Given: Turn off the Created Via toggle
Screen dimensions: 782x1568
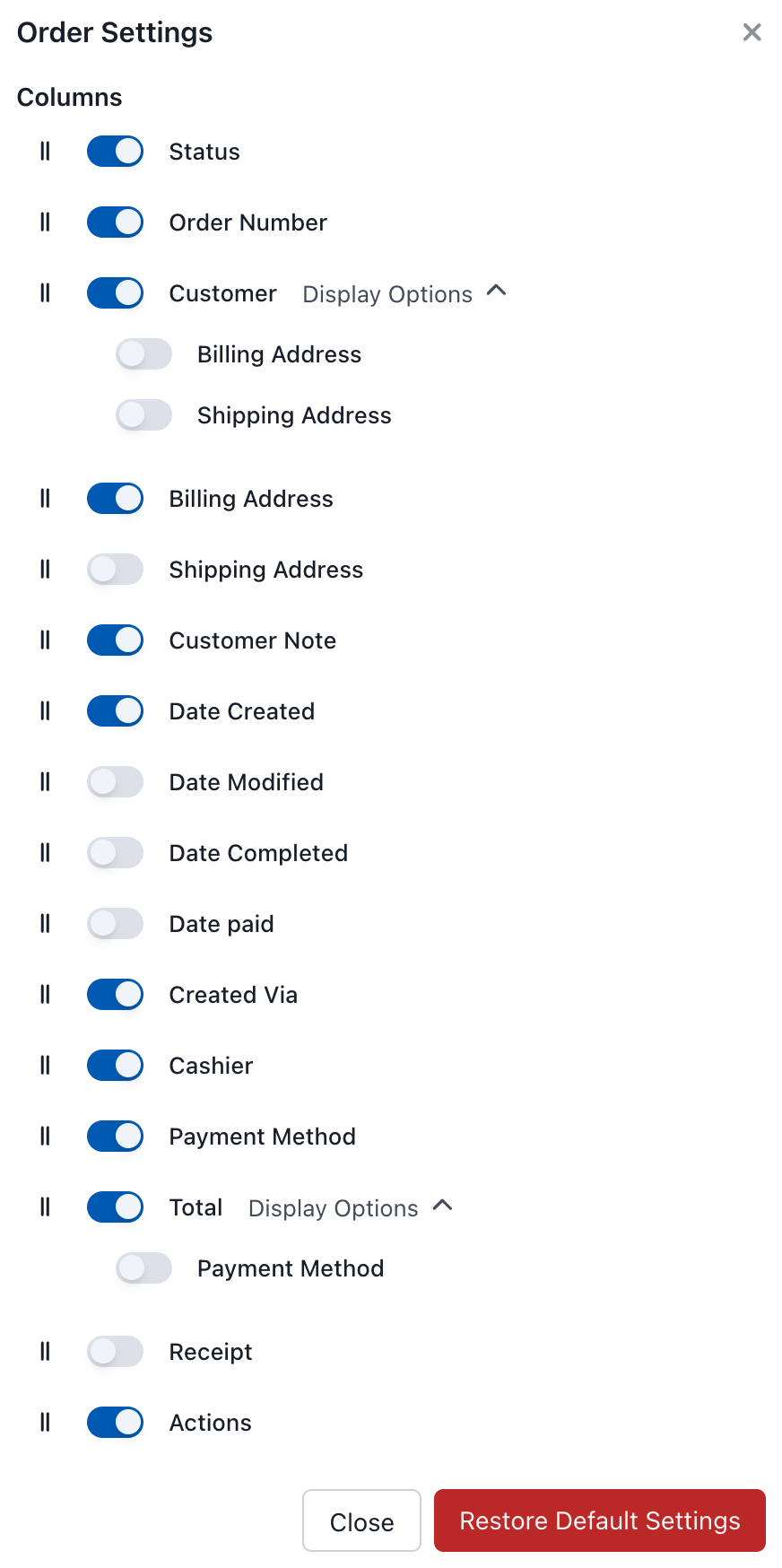Looking at the screenshot, I should 115,995.
